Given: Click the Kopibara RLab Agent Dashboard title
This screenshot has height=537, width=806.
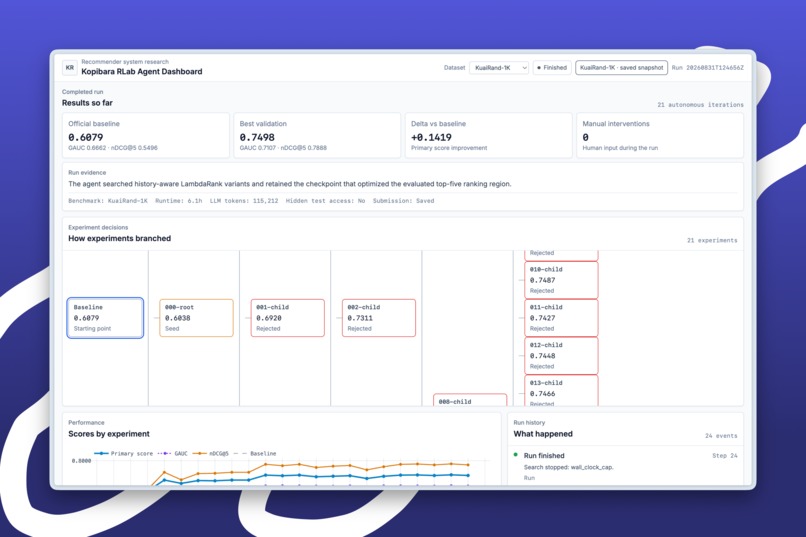Looking at the screenshot, I should [142, 72].
